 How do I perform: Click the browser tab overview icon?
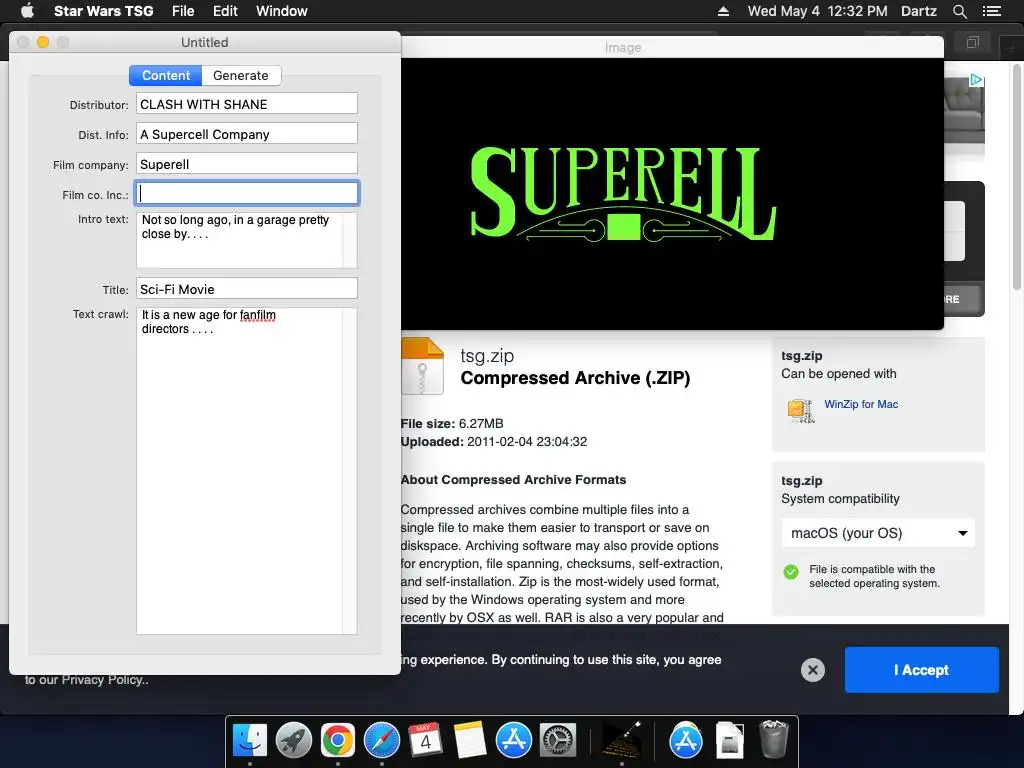click(973, 43)
